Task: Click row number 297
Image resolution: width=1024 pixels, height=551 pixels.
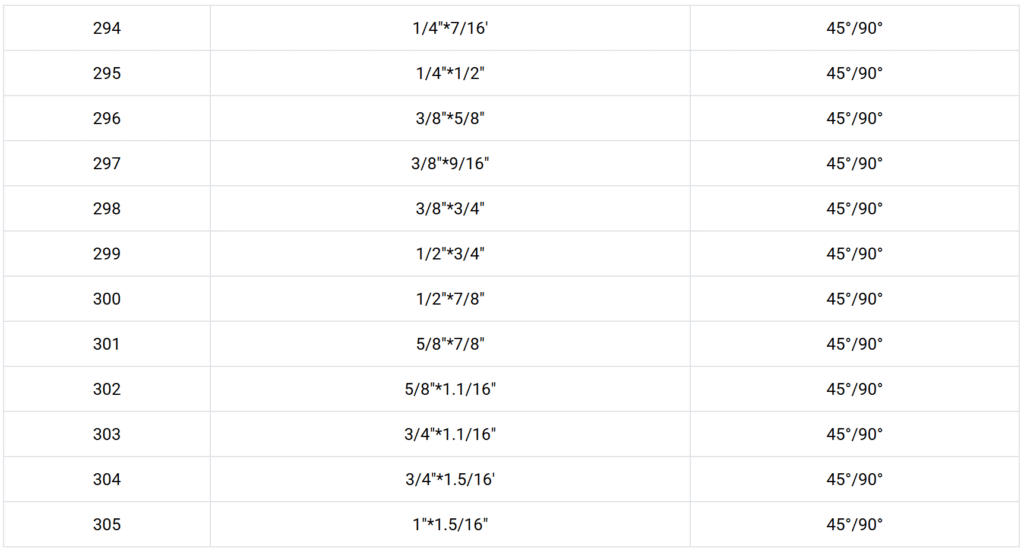Action: [x=106, y=163]
